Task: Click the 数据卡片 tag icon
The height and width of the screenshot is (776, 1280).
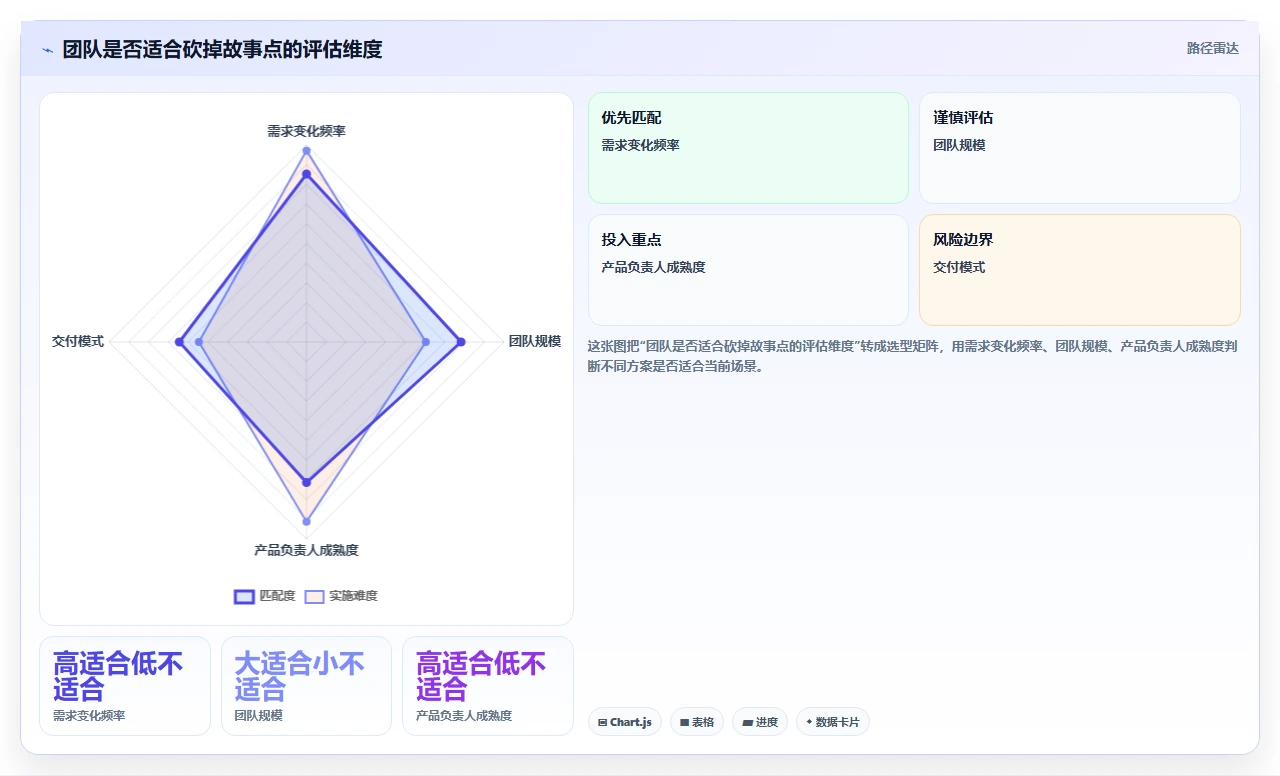Action: [x=809, y=722]
